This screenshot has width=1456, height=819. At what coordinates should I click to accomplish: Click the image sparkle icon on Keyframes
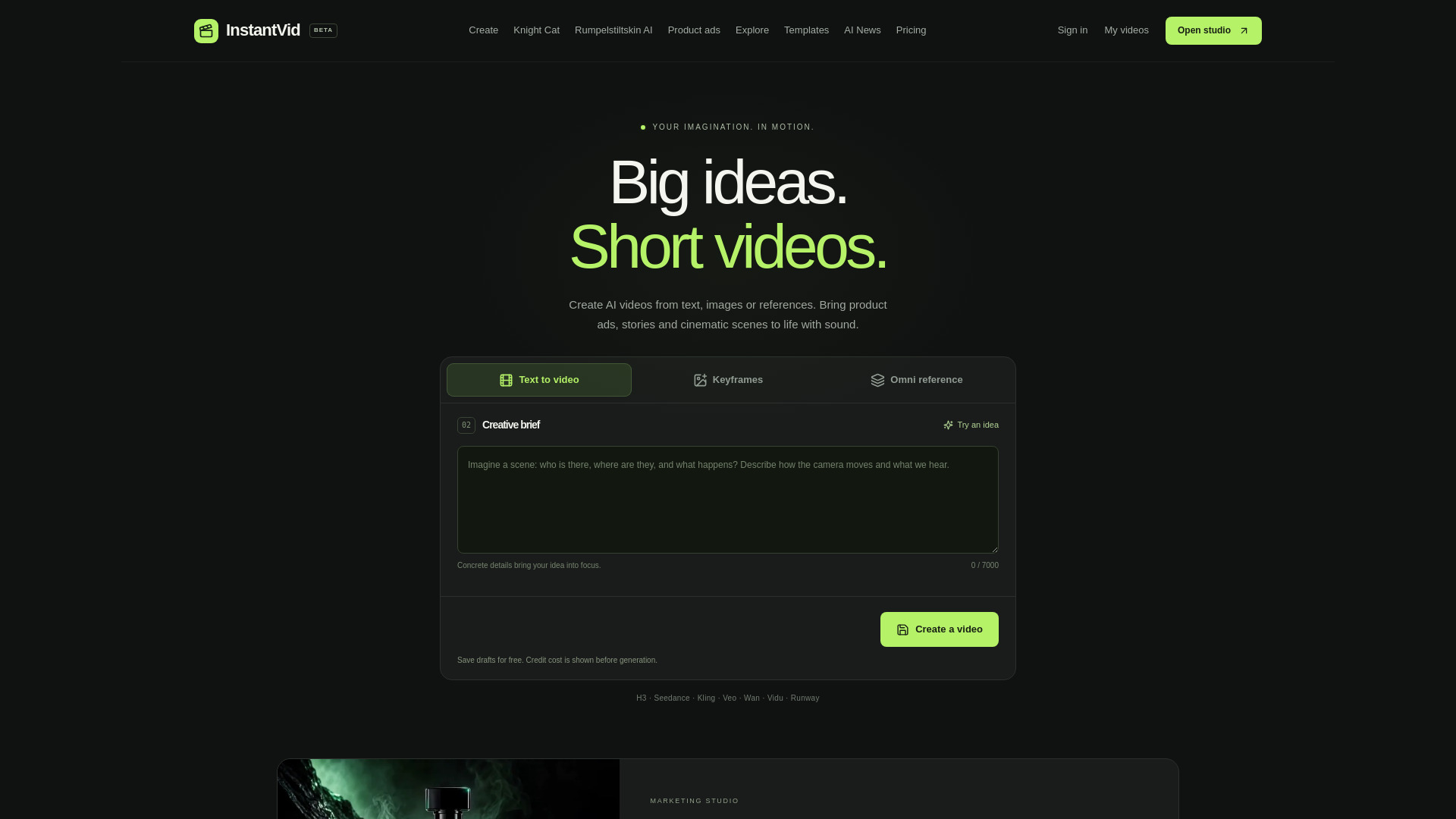point(700,380)
